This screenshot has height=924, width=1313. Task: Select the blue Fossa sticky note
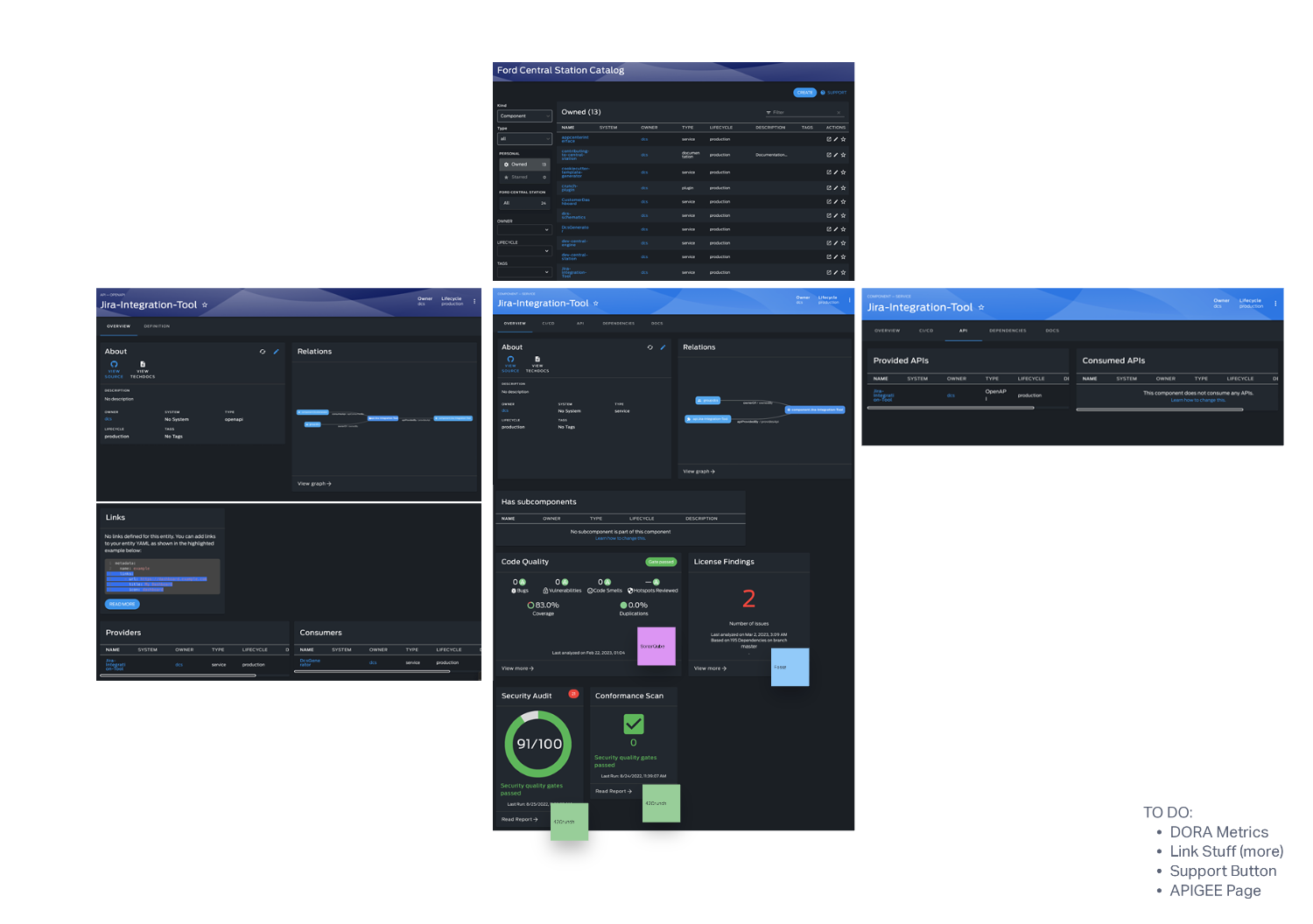790,667
